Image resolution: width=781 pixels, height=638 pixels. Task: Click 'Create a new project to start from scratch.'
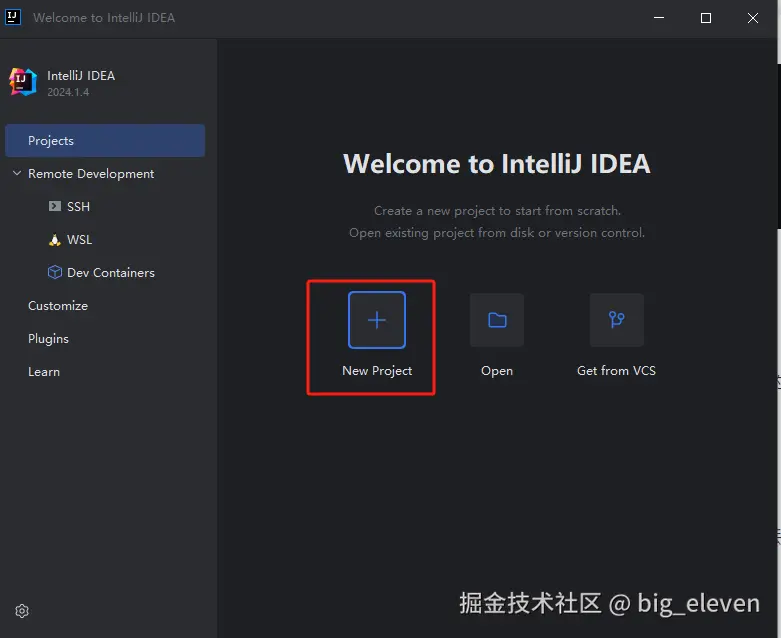click(497, 211)
